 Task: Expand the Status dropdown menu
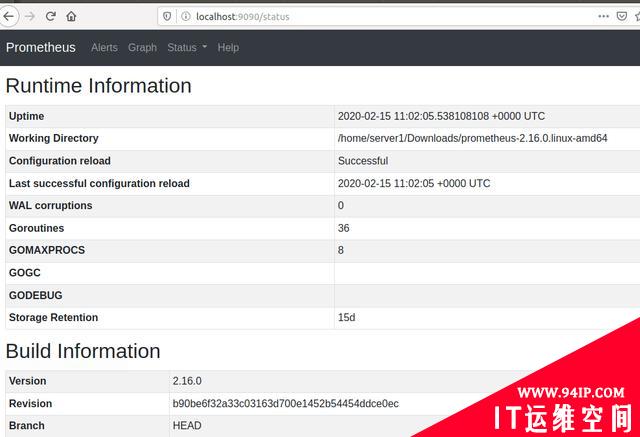pyautogui.click(x=187, y=47)
